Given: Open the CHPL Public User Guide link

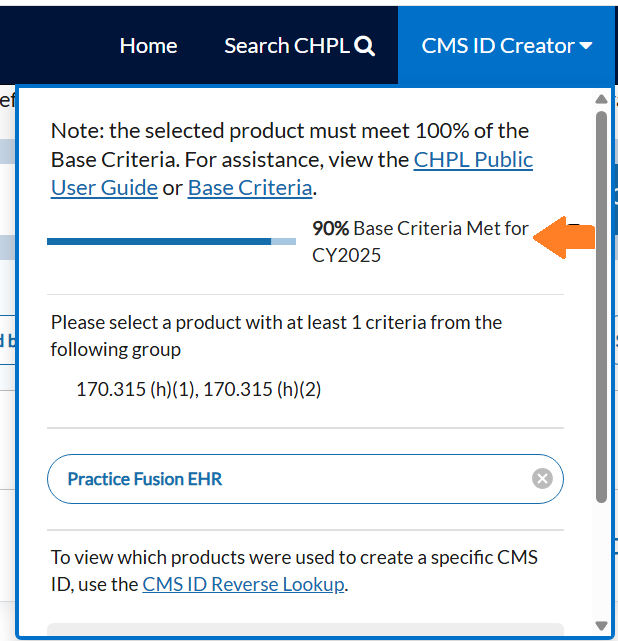Looking at the screenshot, I should click(x=473, y=160).
